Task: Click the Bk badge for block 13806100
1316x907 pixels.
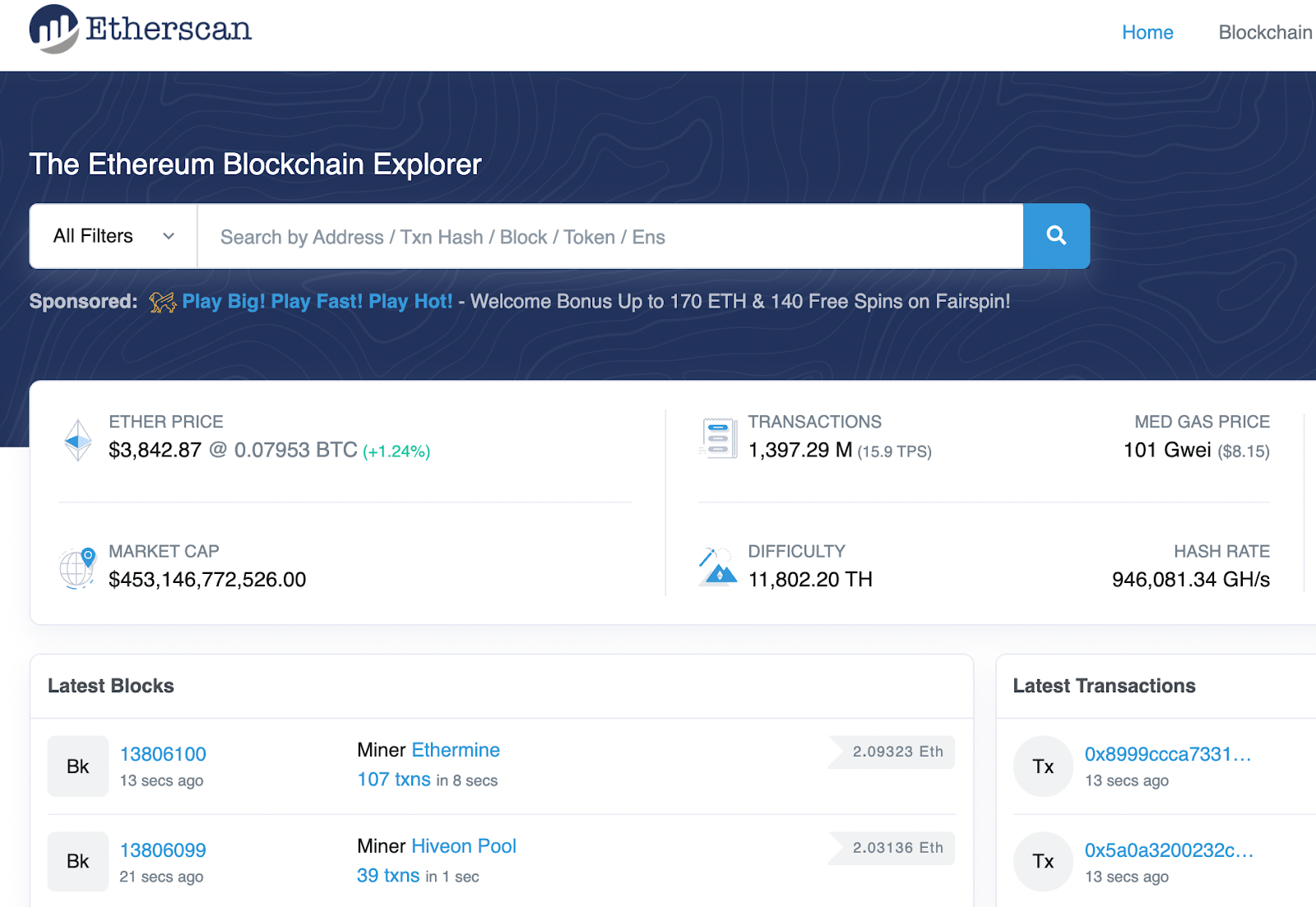Action: [78, 766]
